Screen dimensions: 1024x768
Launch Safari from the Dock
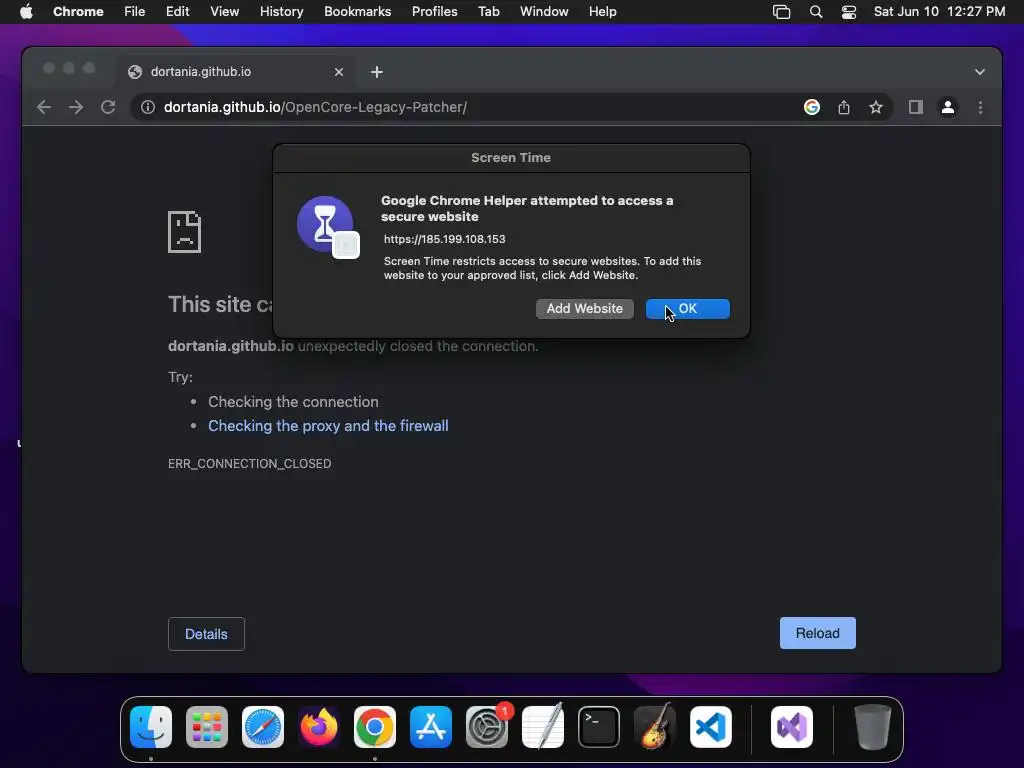point(263,727)
